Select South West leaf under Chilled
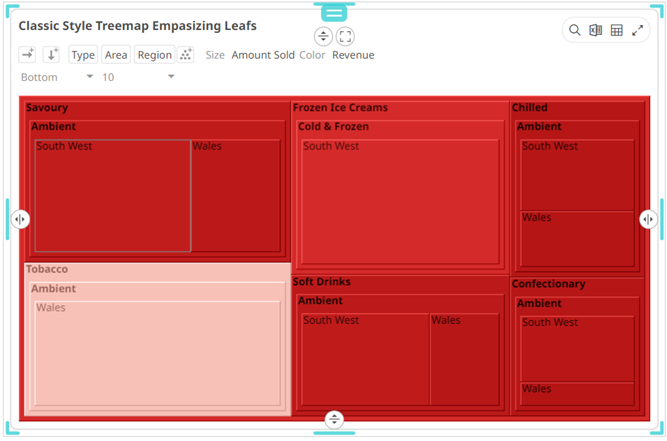667x441 pixels. coord(578,175)
